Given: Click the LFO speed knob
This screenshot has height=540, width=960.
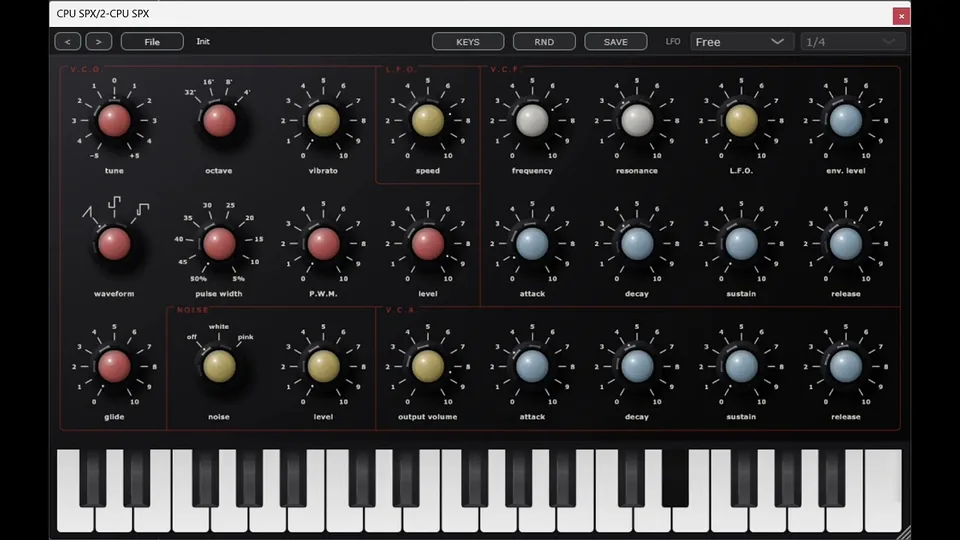Looking at the screenshot, I should pyautogui.click(x=427, y=120).
